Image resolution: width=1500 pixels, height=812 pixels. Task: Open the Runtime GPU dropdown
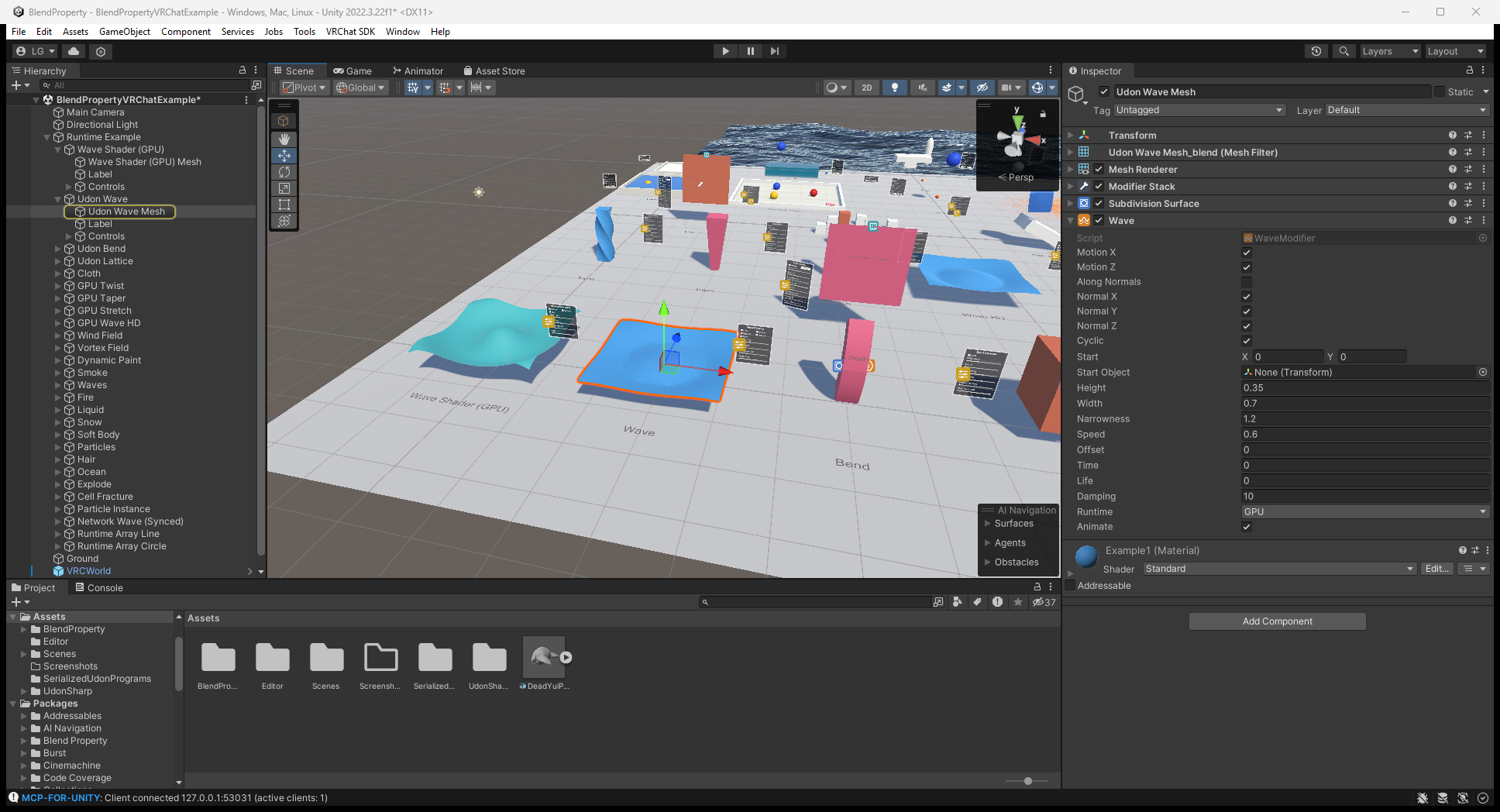tap(1365, 511)
